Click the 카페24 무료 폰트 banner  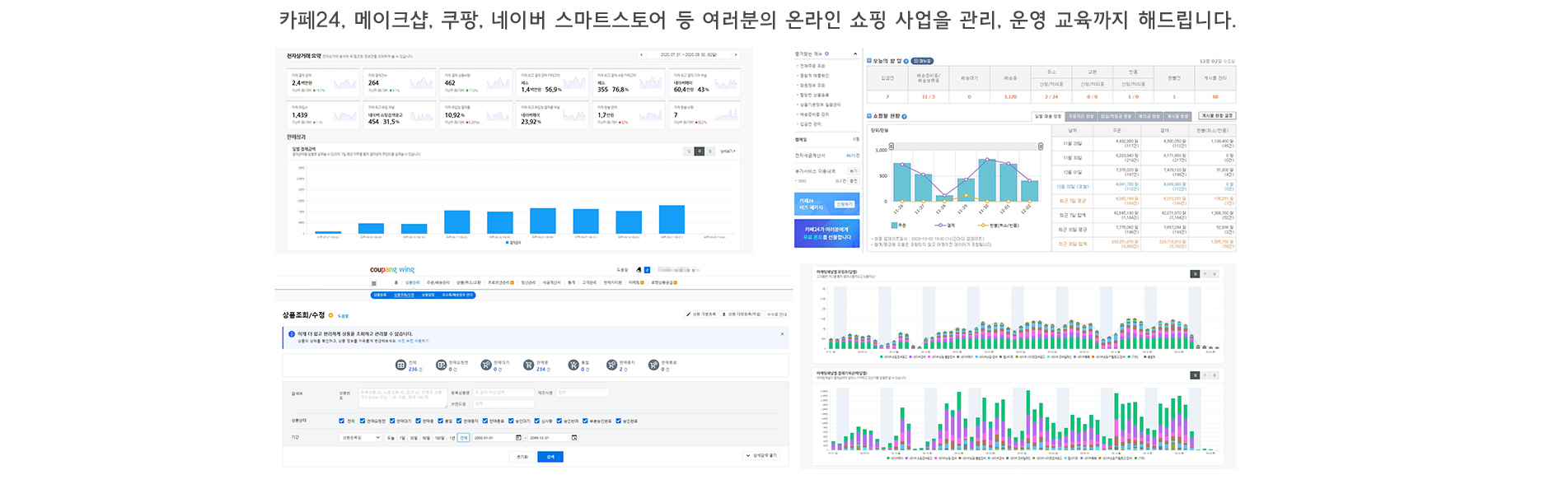pyautogui.click(x=826, y=234)
